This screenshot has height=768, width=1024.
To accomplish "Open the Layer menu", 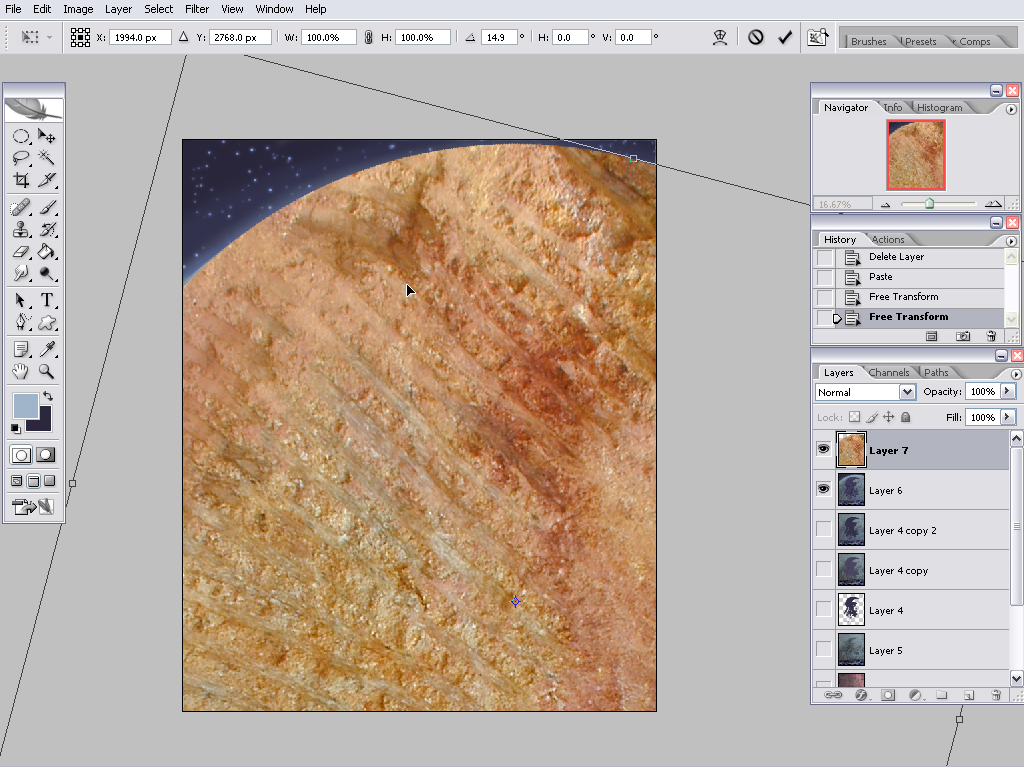I will coord(118,9).
